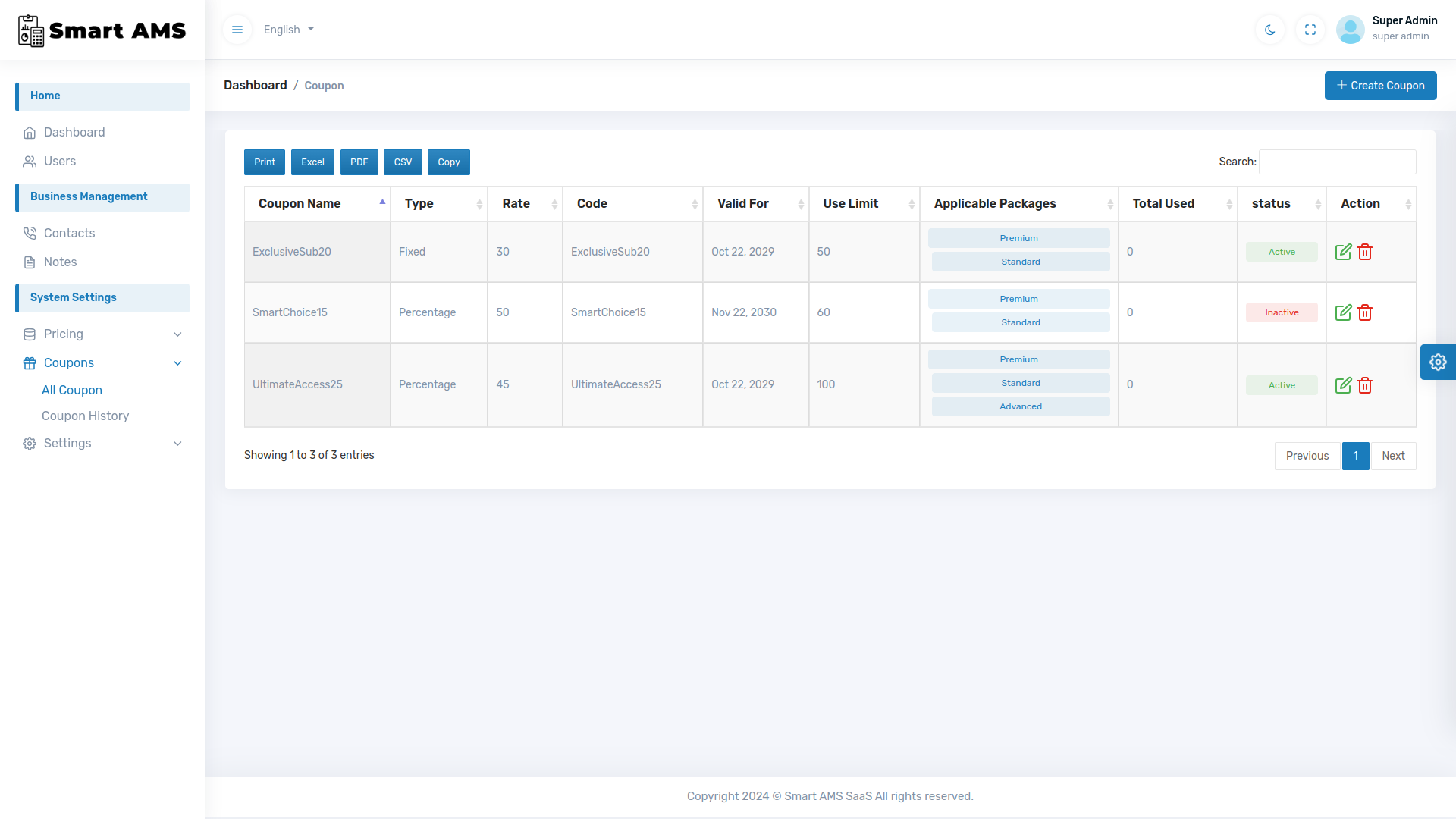Click the Coupon History link in sidebar
1456x819 pixels.
pyautogui.click(x=84, y=416)
